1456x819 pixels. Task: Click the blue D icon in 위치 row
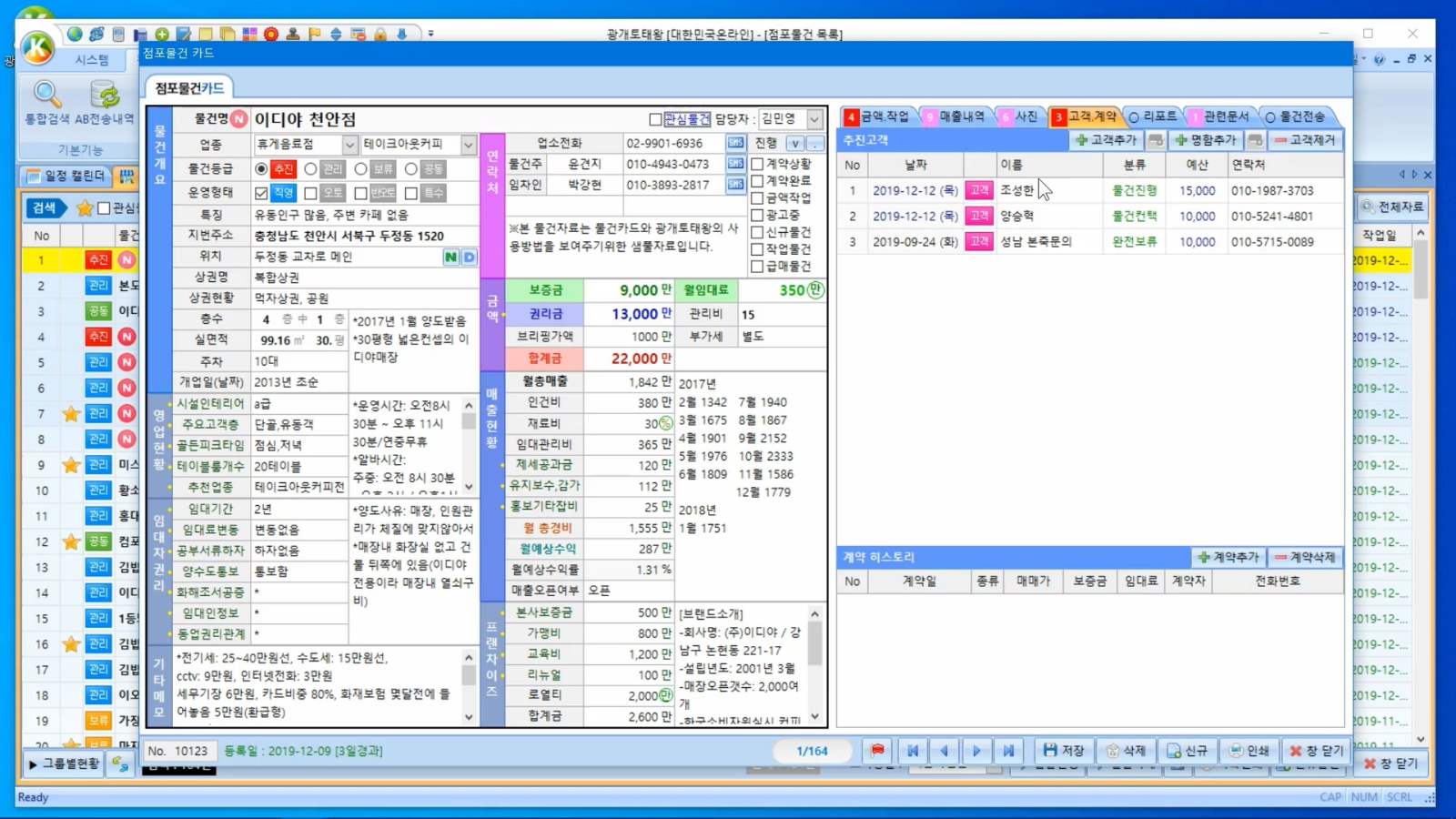469,258
